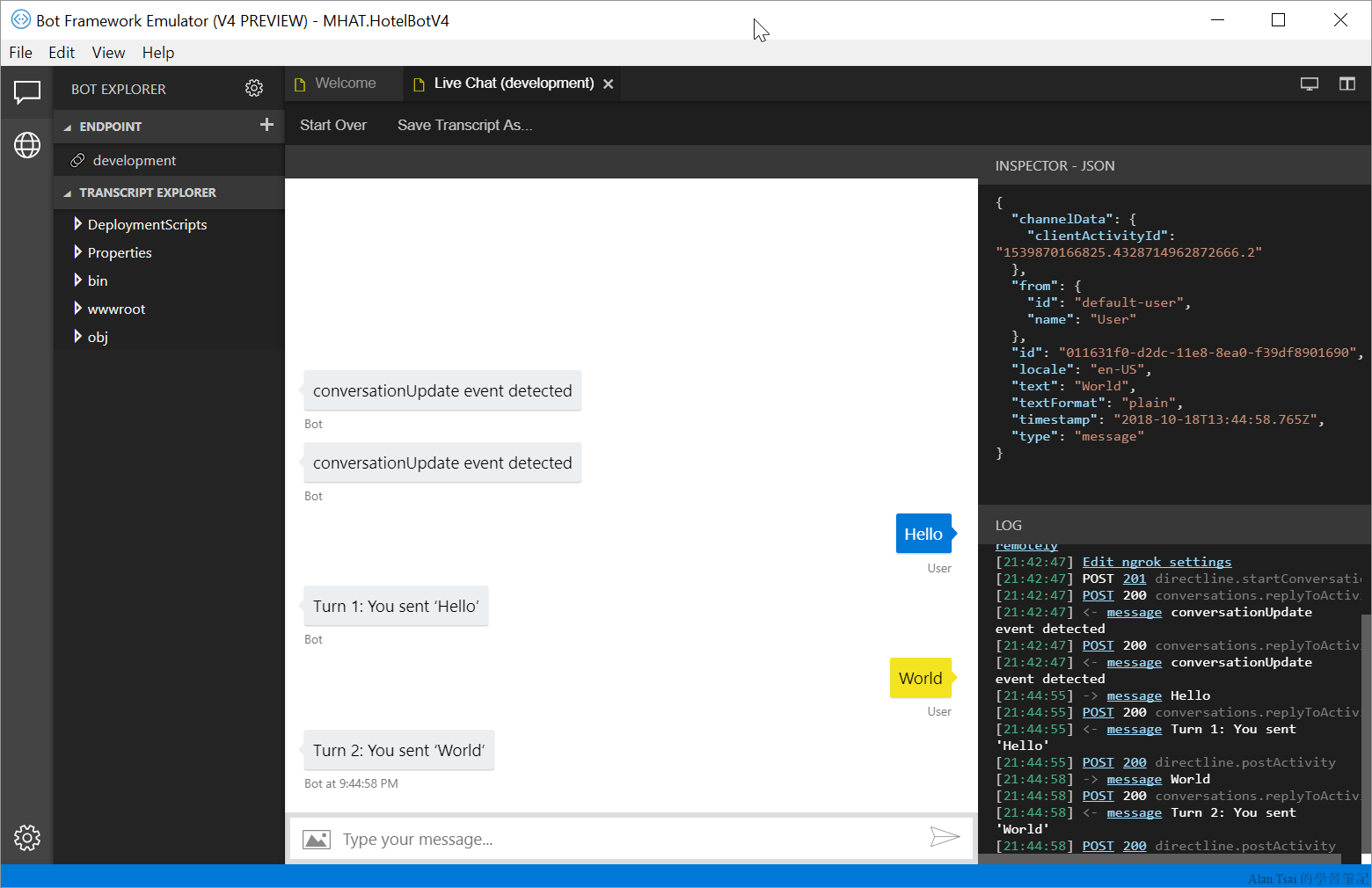Select the yellow 'World' user message bubble
Viewport: 1372px width, 888px height.
pyautogui.click(x=921, y=678)
